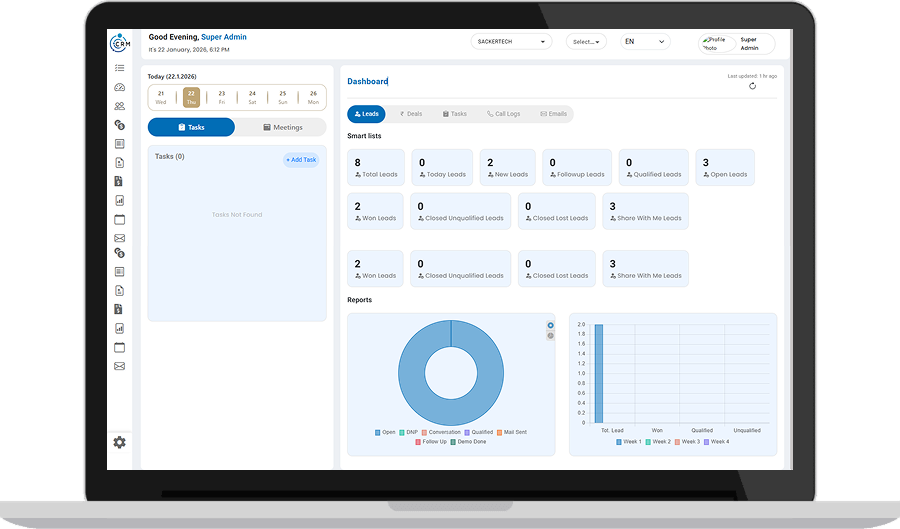Click the Tot. Lead bar in bar chart
Image resolution: width=900 pixels, height=529 pixels.
pyautogui.click(x=599, y=374)
